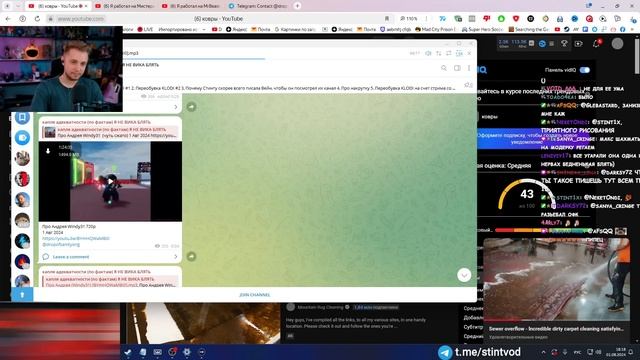Viewport: 640px width, 360px height.
Task: Click the JOIN CHANNEL button in Telegram
Action: pyautogui.click(x=255, y=295)
